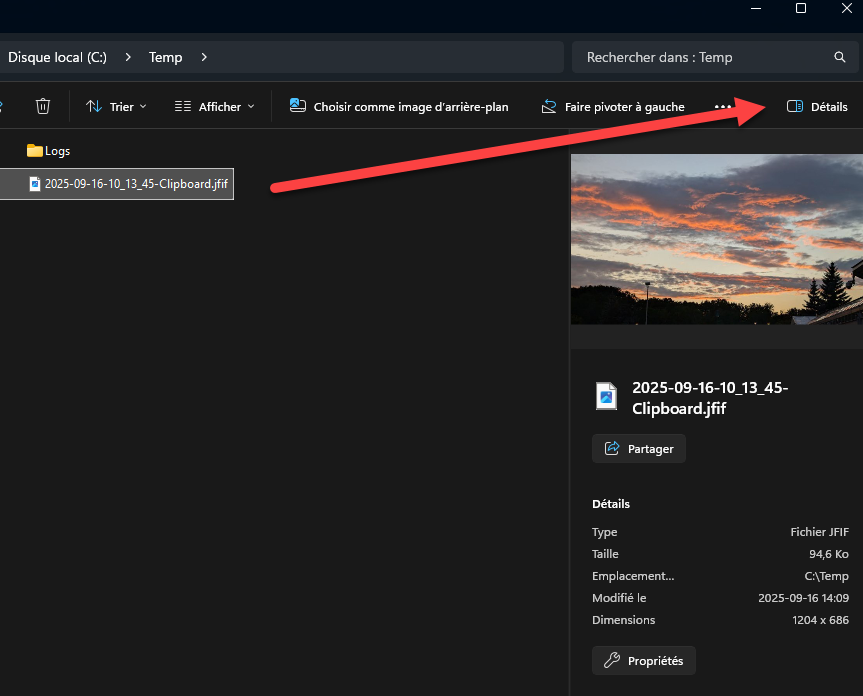
Task: Open the Afficher view dropdown
Action: pyautogui.click(x=214, y=106)
